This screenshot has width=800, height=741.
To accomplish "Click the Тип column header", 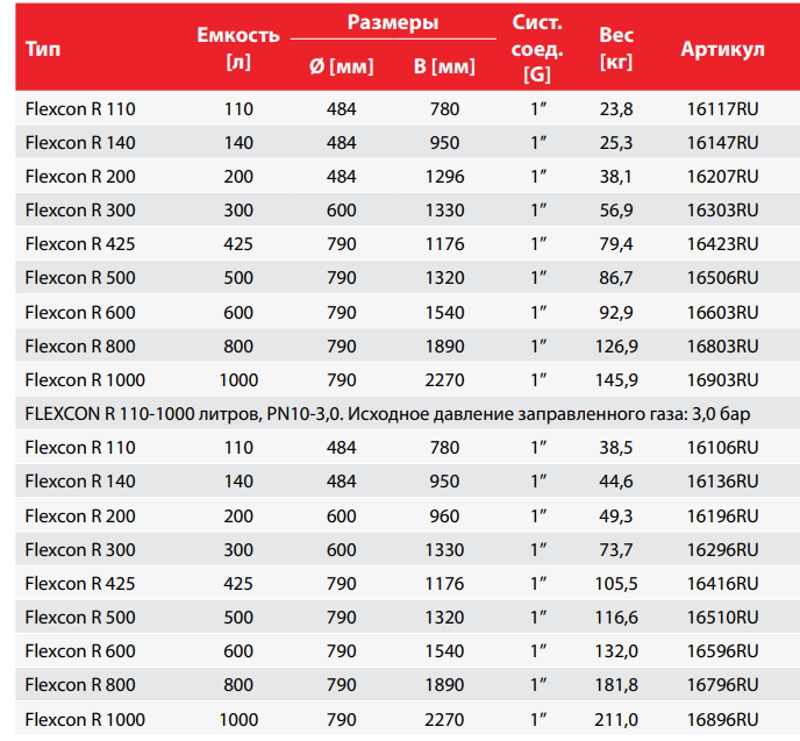I will point(43,48).
